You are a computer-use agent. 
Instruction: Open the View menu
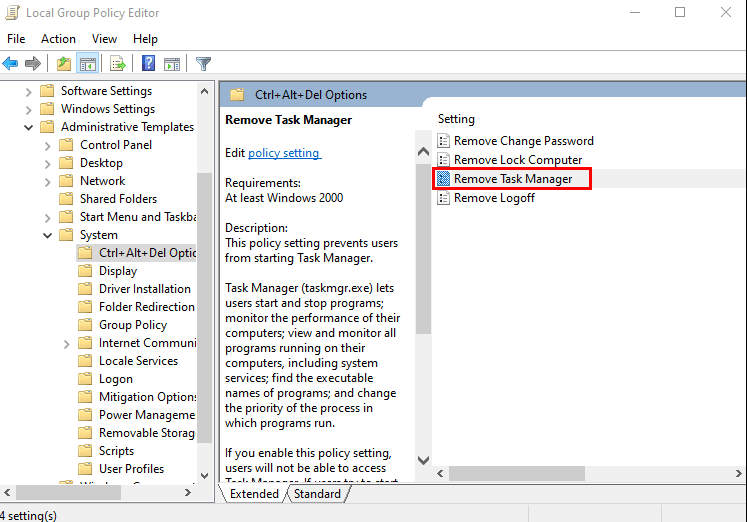[104, 39]
